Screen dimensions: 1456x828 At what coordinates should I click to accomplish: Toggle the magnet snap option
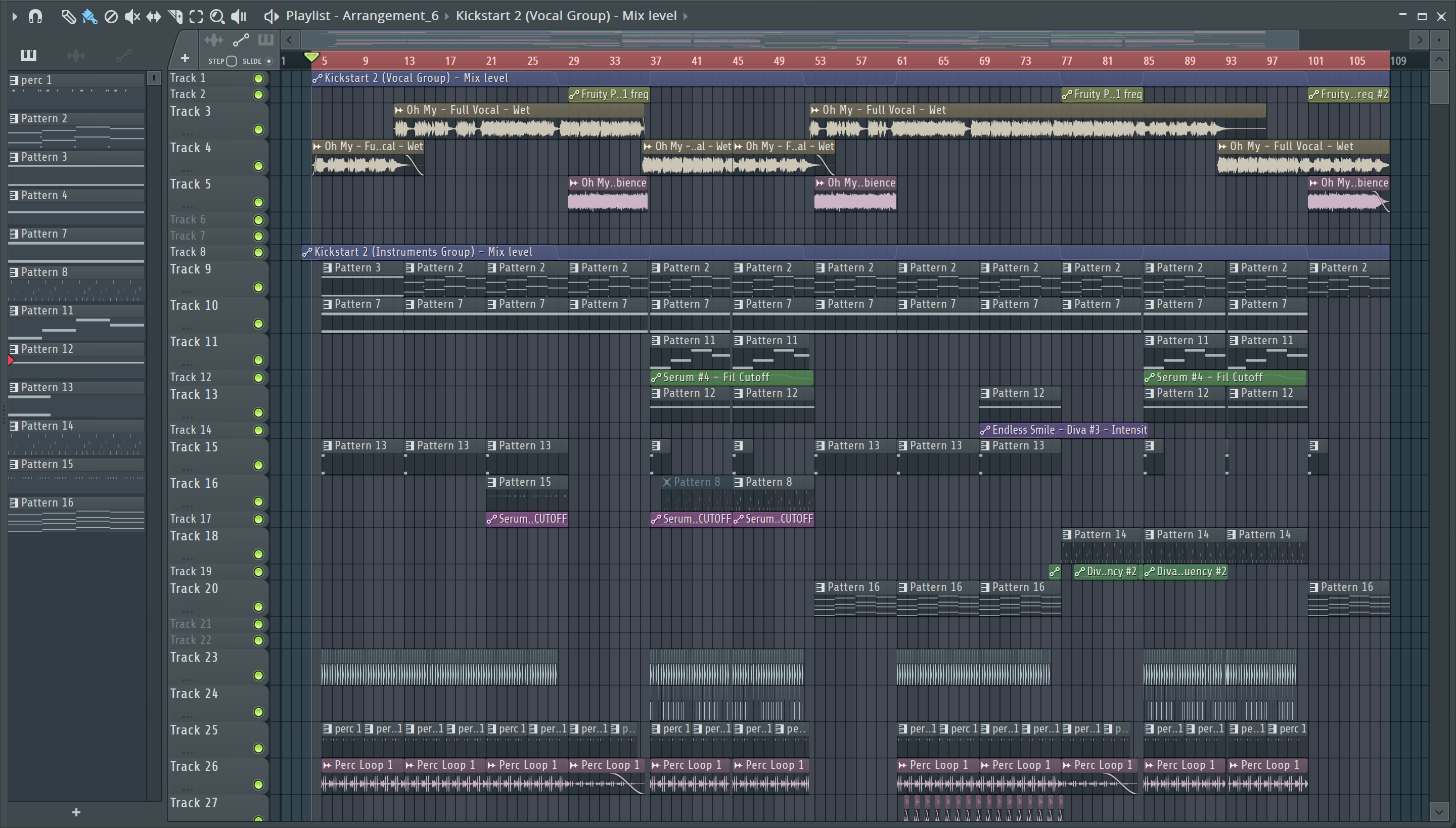point(35,17)
